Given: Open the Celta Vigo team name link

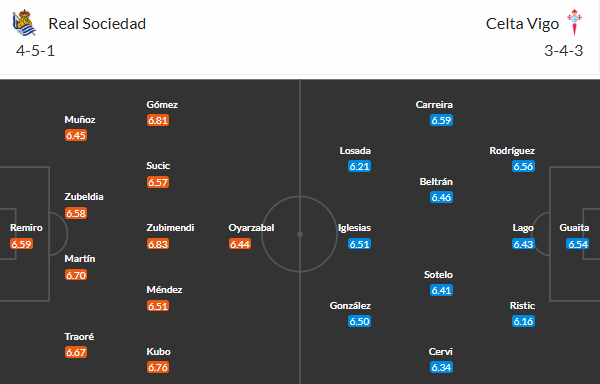Looking at the screenshot, I should tap(522, 24).
